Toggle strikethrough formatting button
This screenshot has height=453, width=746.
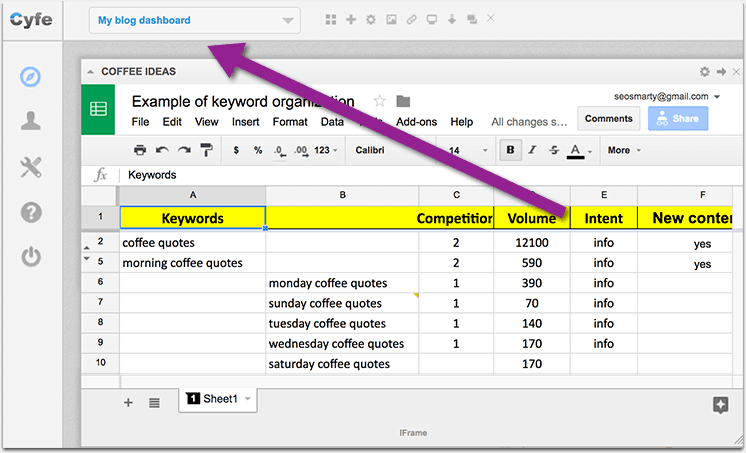pos(553,150)
